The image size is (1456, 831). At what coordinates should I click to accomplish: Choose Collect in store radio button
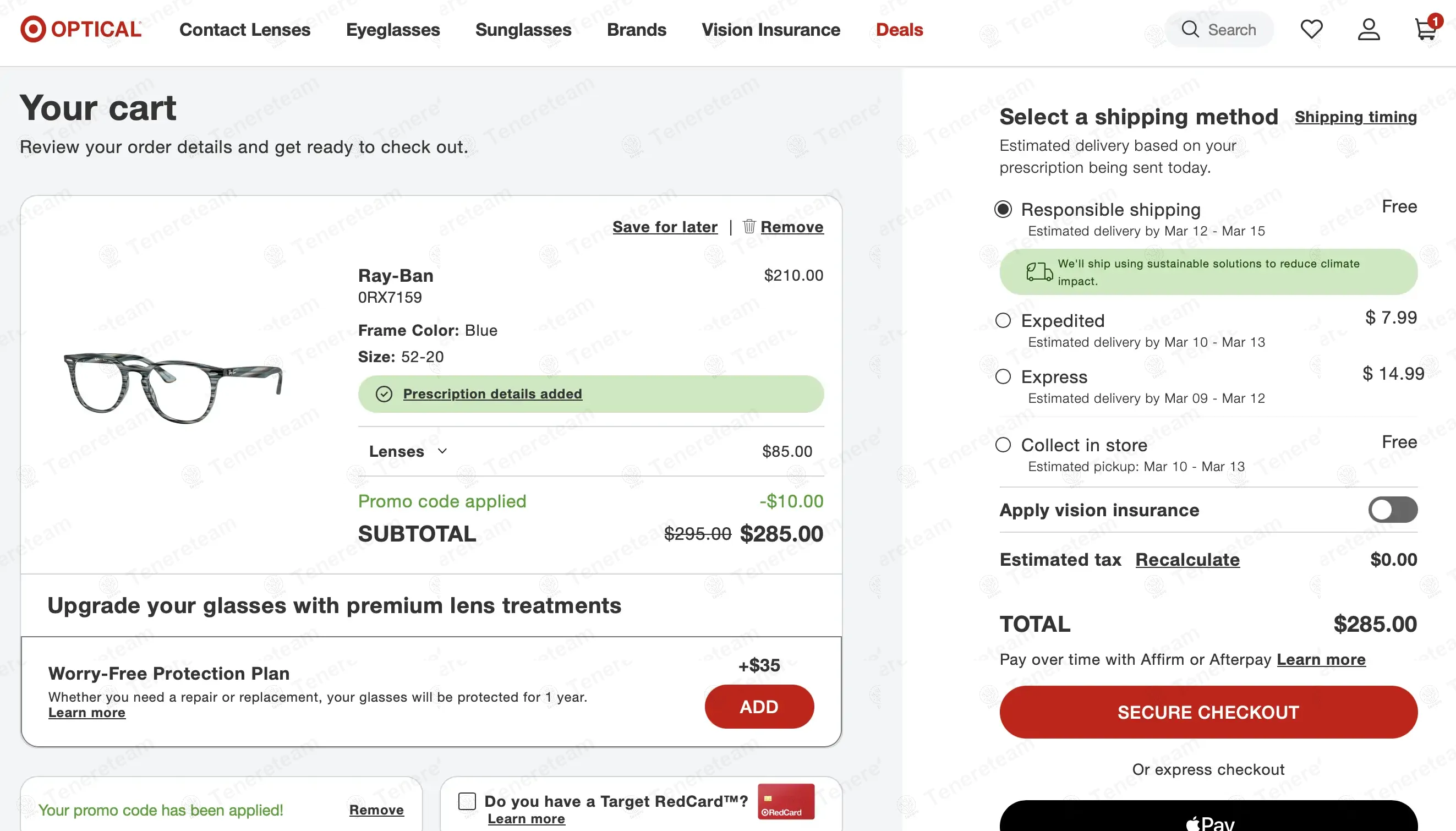click(x=1003, y=445)
